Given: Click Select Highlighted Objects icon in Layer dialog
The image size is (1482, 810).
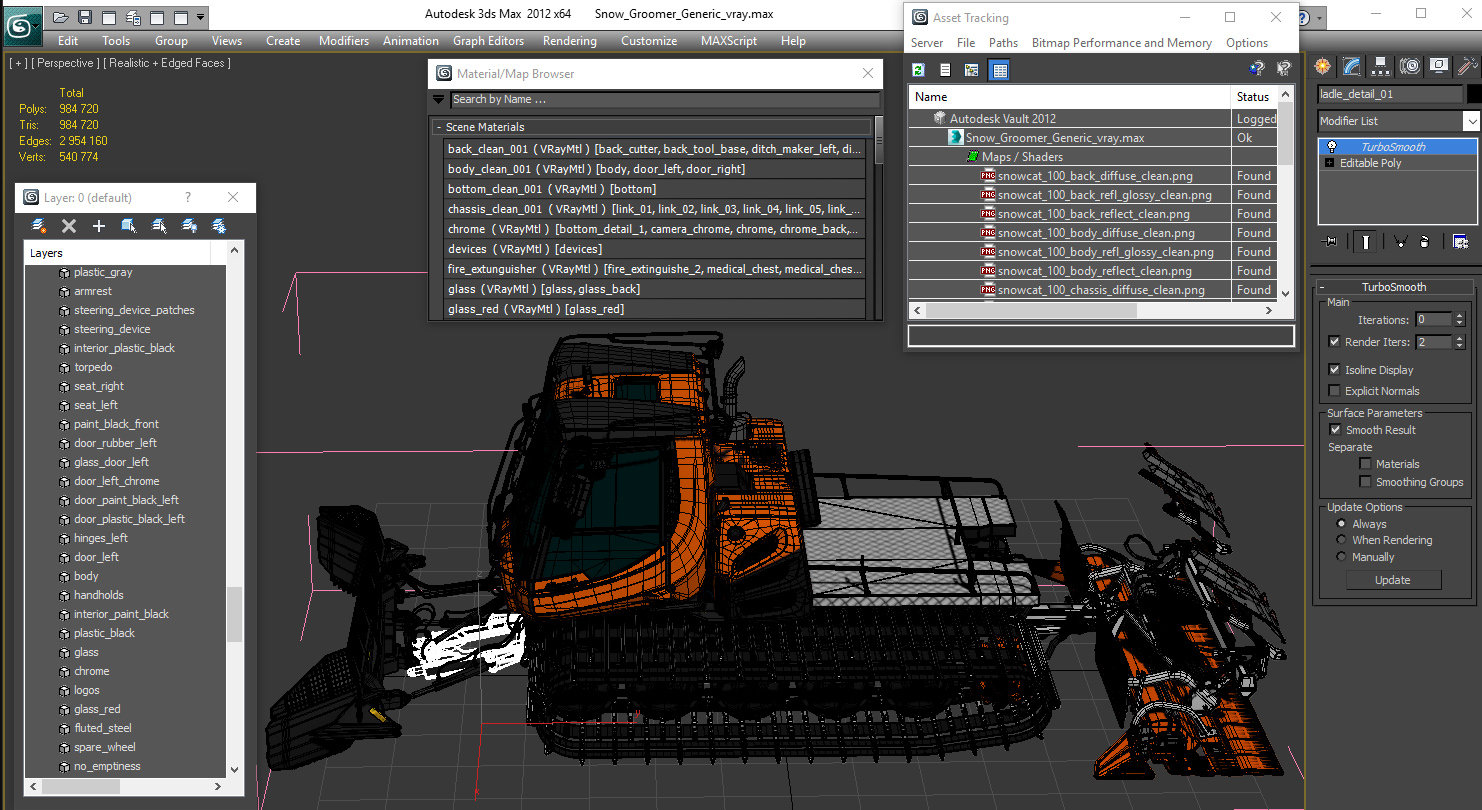Looking at the screenshot, I should pos(129,226).
